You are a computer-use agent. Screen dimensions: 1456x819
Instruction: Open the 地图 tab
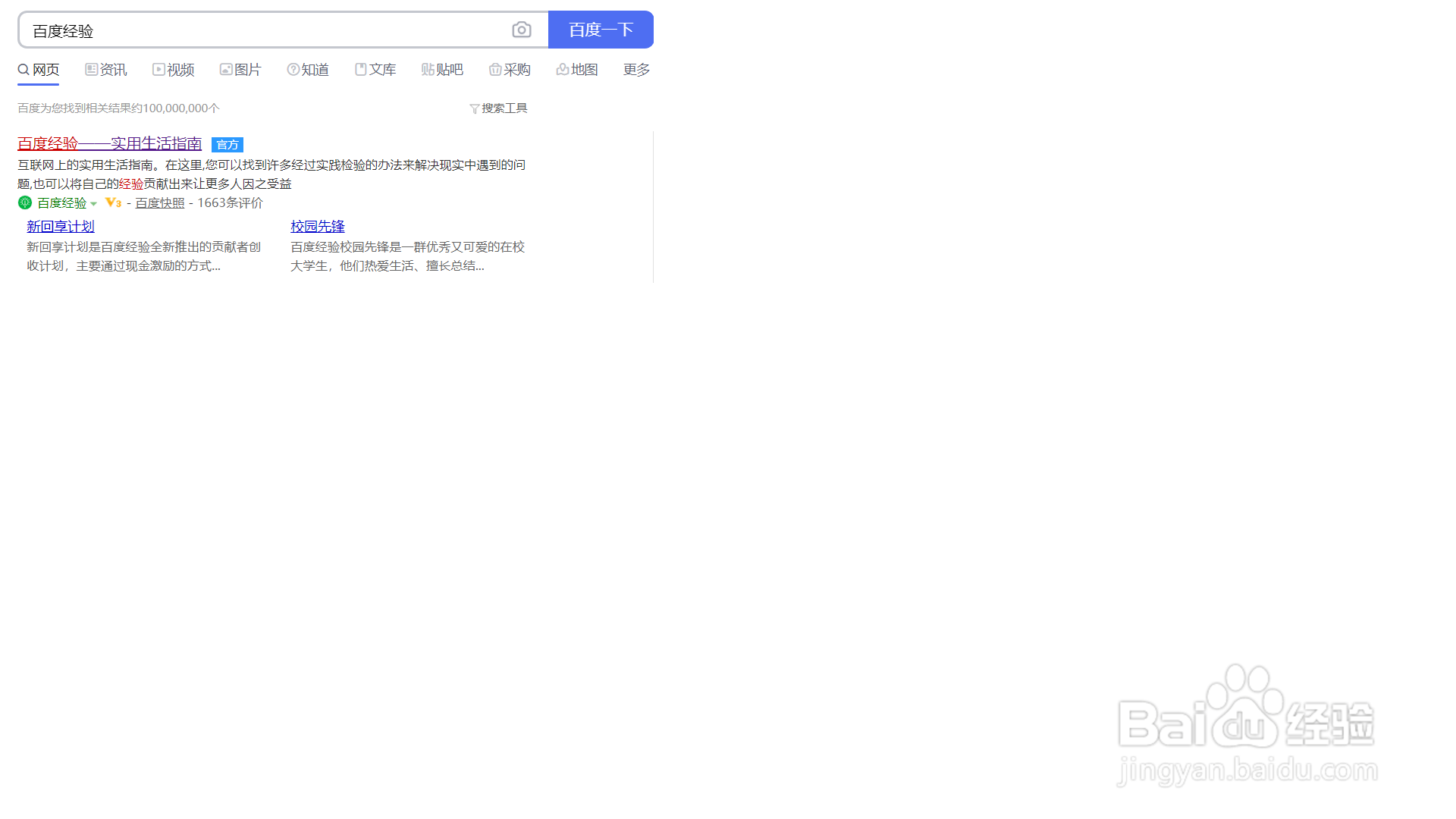[577, 70]
